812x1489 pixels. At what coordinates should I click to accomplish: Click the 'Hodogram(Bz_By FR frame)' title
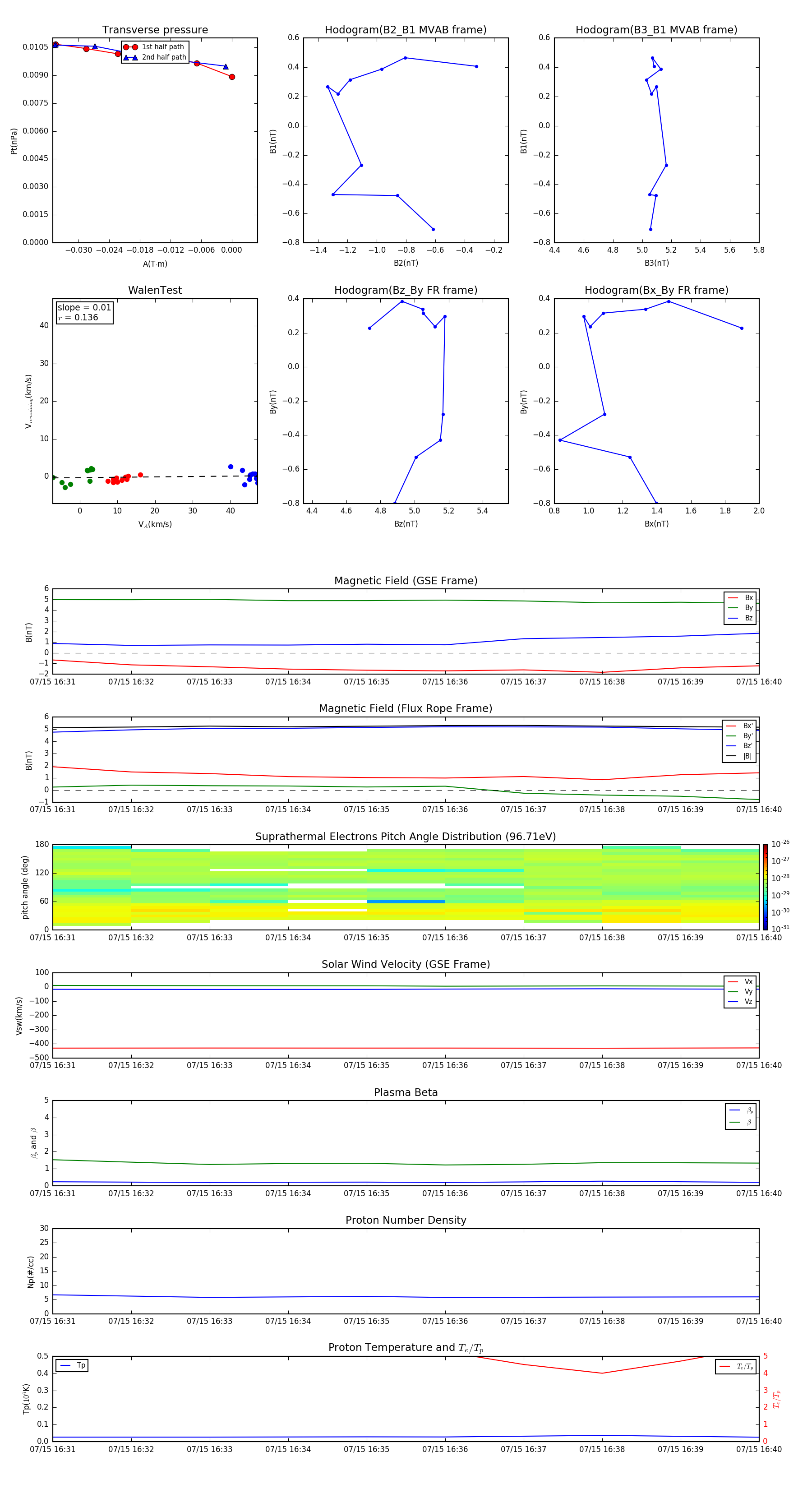coord(406,290)
